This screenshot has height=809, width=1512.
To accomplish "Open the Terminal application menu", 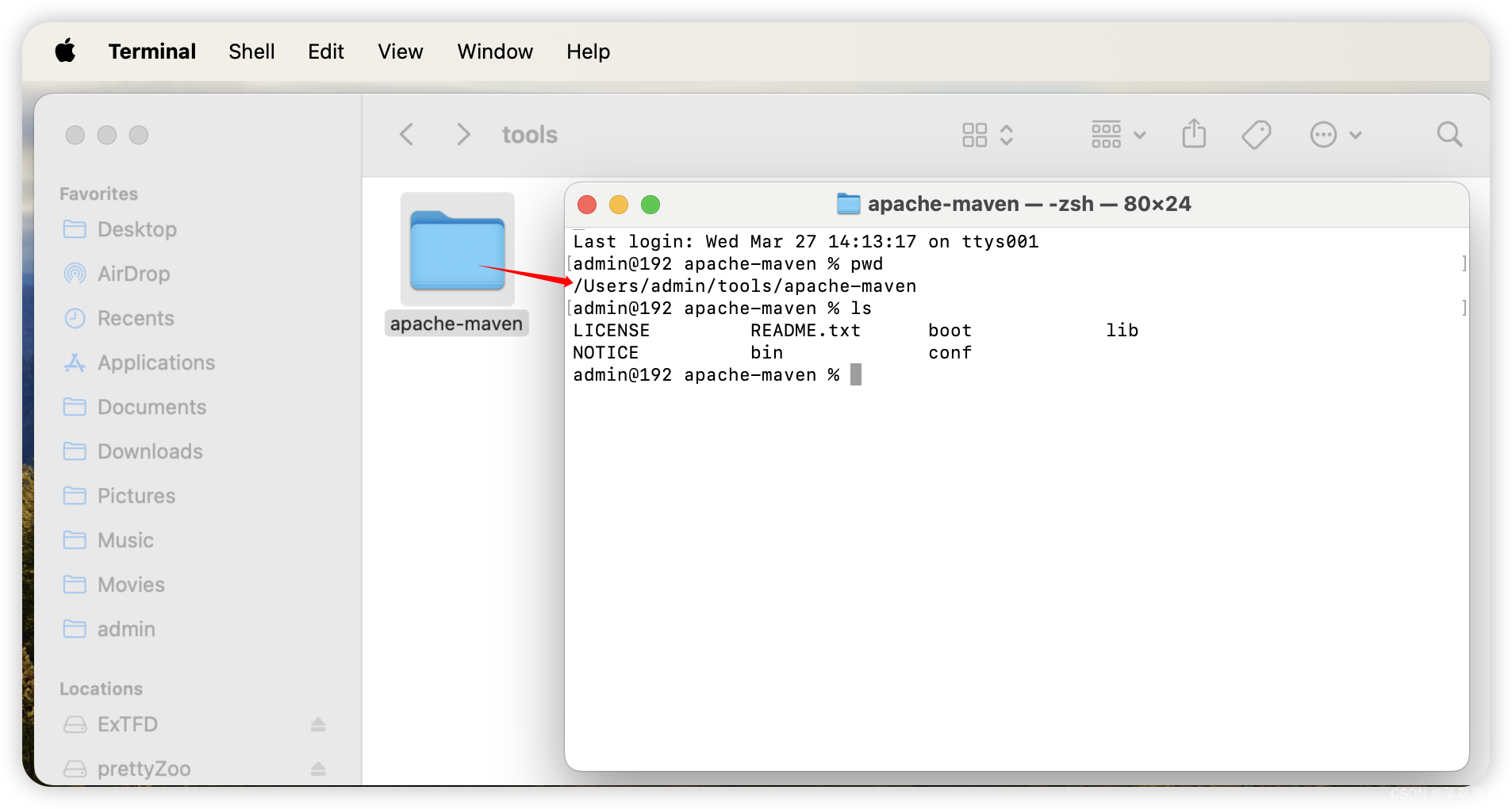I will tap(152, 52).
